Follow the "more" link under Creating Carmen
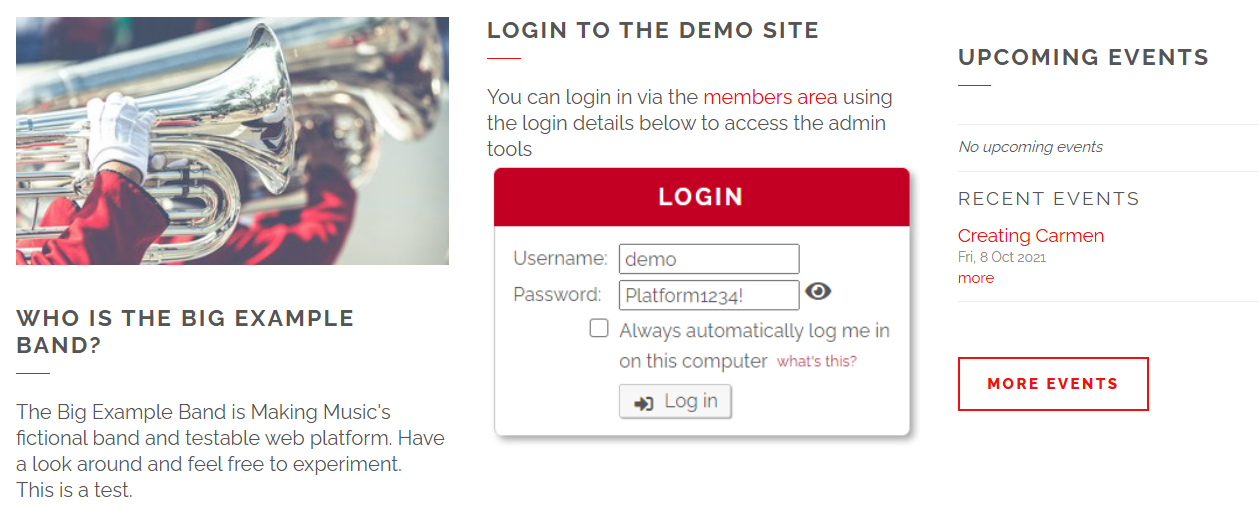1259x517 pixels. click(975, 278)
